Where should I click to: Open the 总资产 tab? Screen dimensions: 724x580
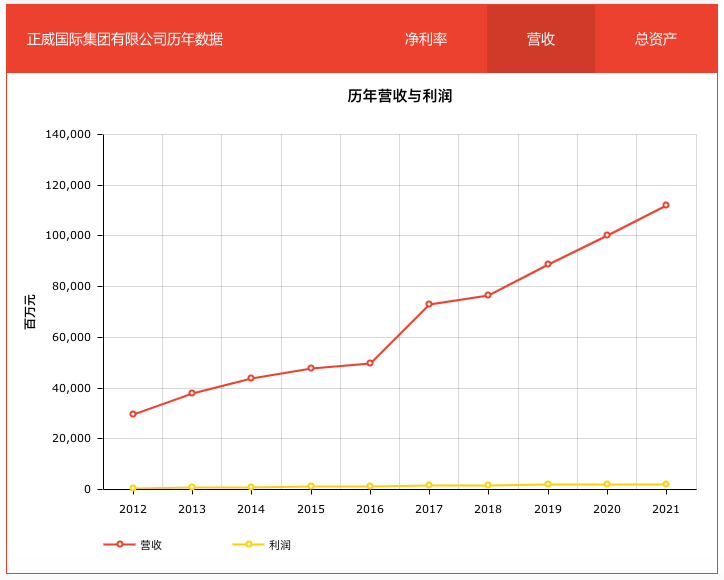655,39
